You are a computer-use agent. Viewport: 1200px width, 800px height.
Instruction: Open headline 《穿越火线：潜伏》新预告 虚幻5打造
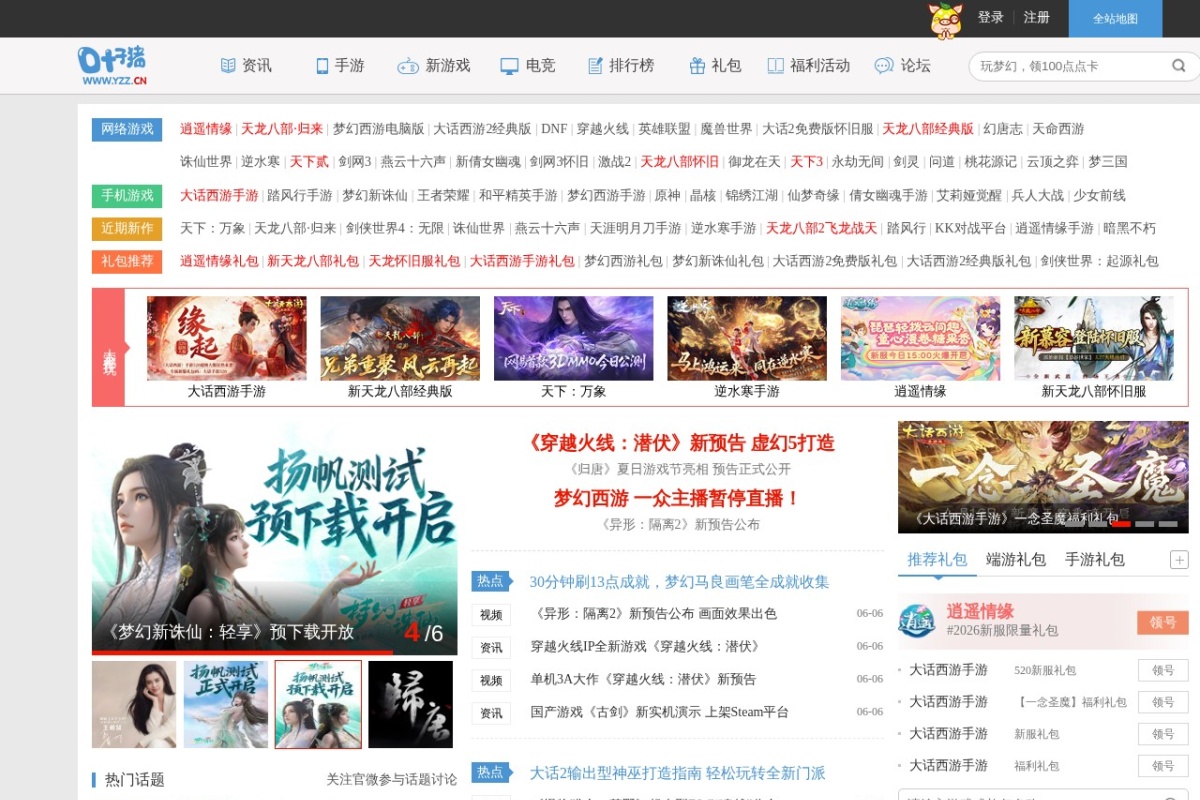pyautogui.click(x=681, y=443)
